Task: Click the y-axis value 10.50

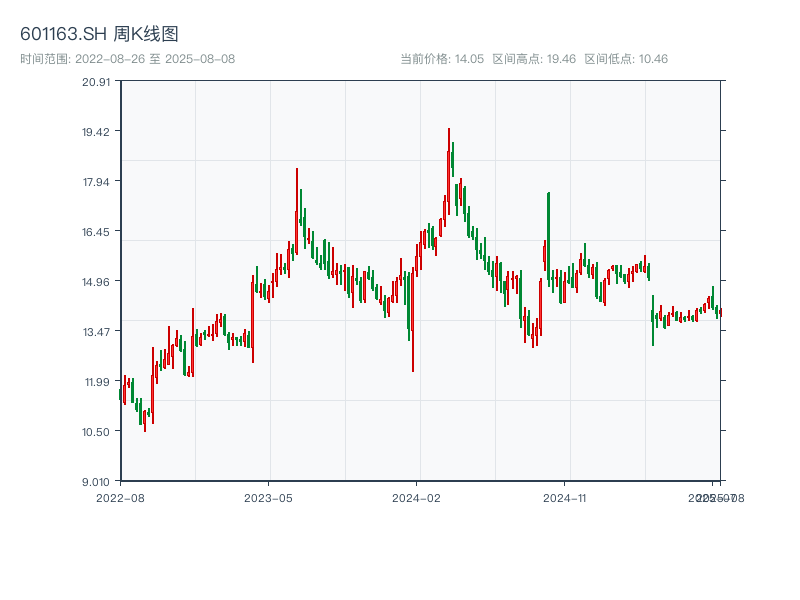Action: 96,432
